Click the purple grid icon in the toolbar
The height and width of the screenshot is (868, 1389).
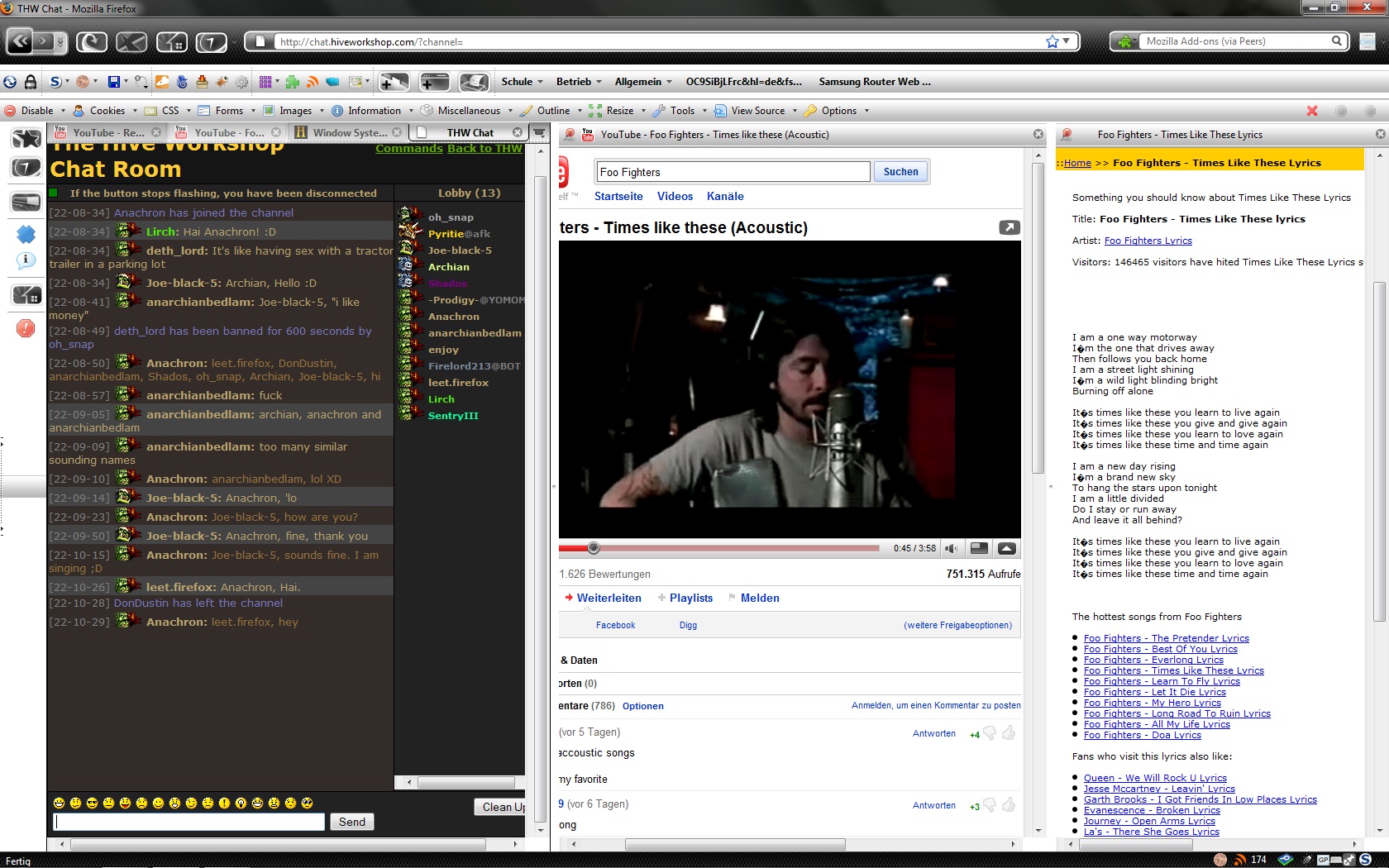coord(265,82)
